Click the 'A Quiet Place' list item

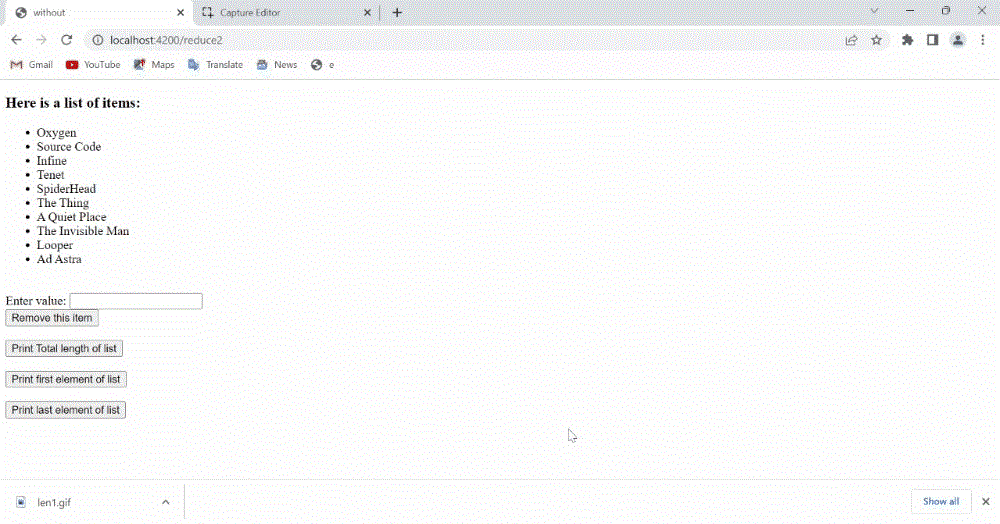tap(71, 217)
